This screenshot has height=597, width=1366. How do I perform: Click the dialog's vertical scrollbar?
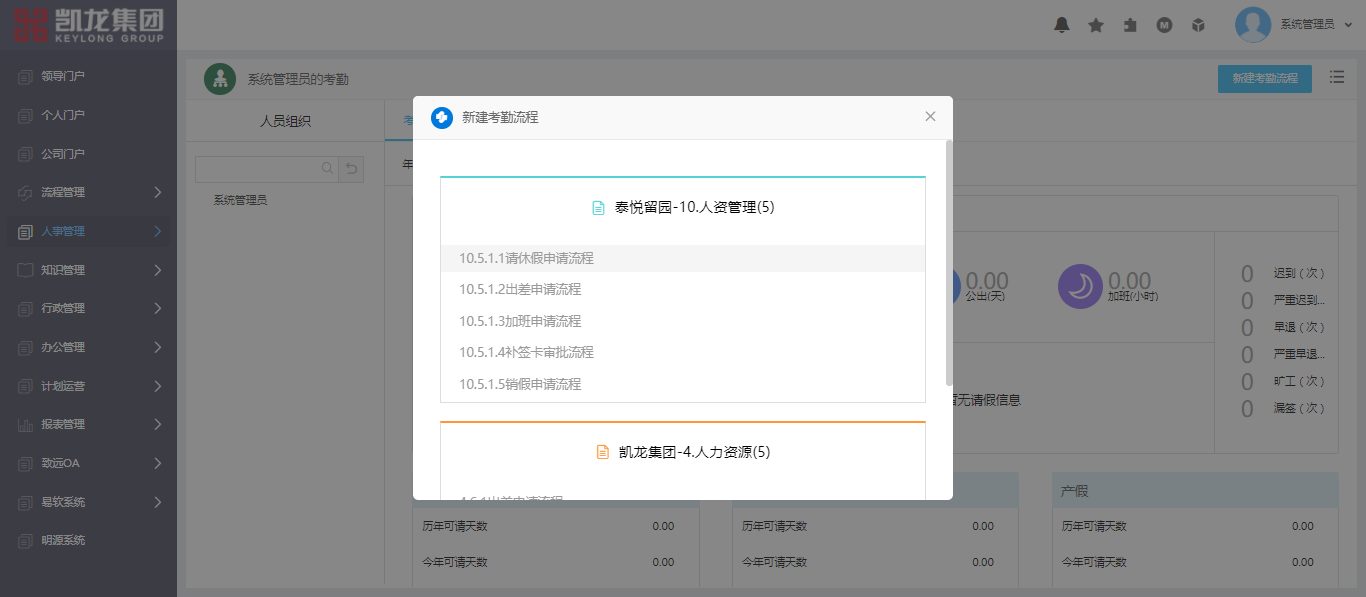pyautogui.click(x=948, y=262)
